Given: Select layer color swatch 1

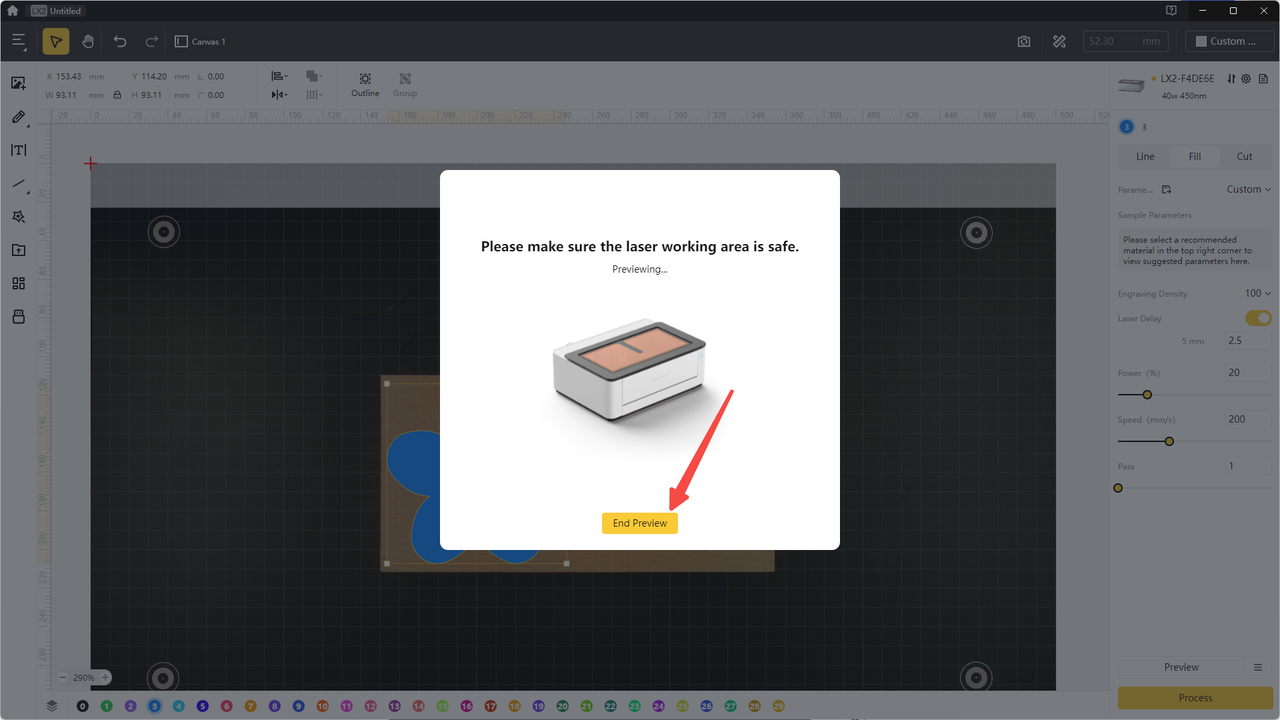Looking at the screenshot, I should pos(106,706).
